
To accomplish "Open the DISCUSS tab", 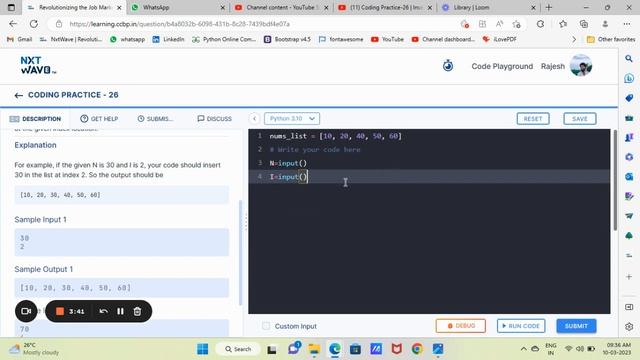I will point(214,119).
